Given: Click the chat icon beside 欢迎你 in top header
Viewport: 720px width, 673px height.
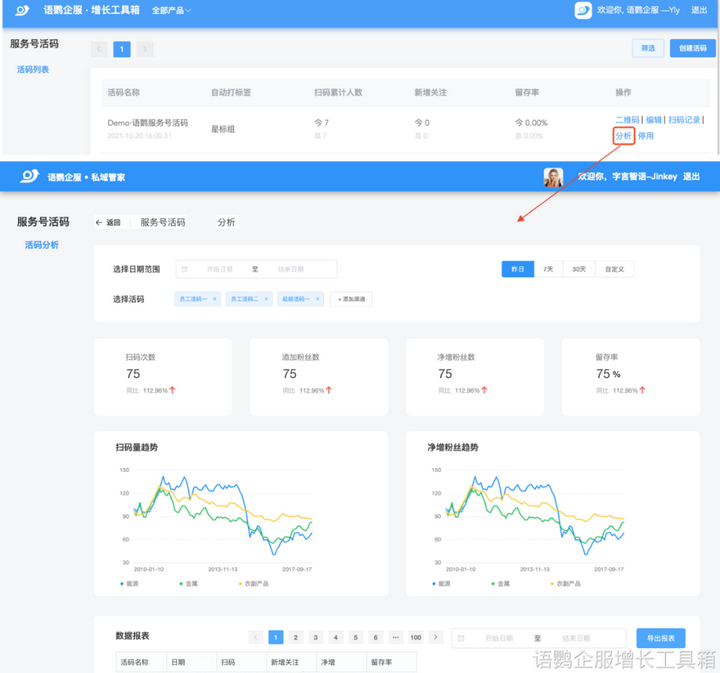Looking at the screenshot, I should [x=583, y=10].
